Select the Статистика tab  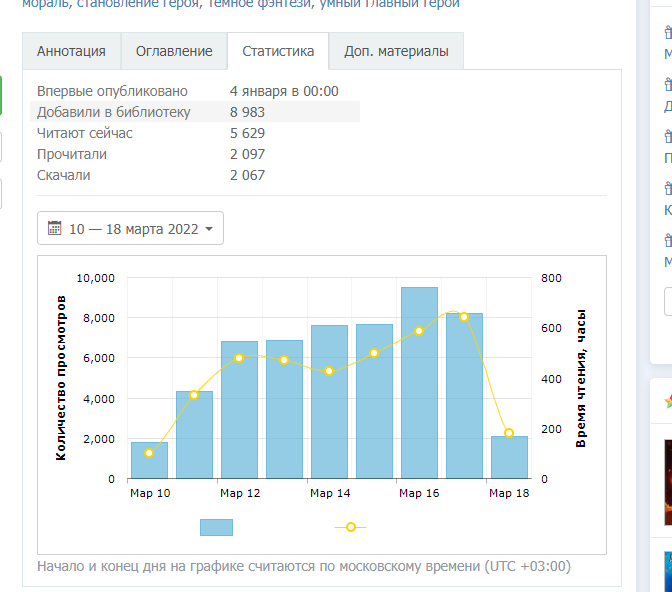[x=278, y=51]
